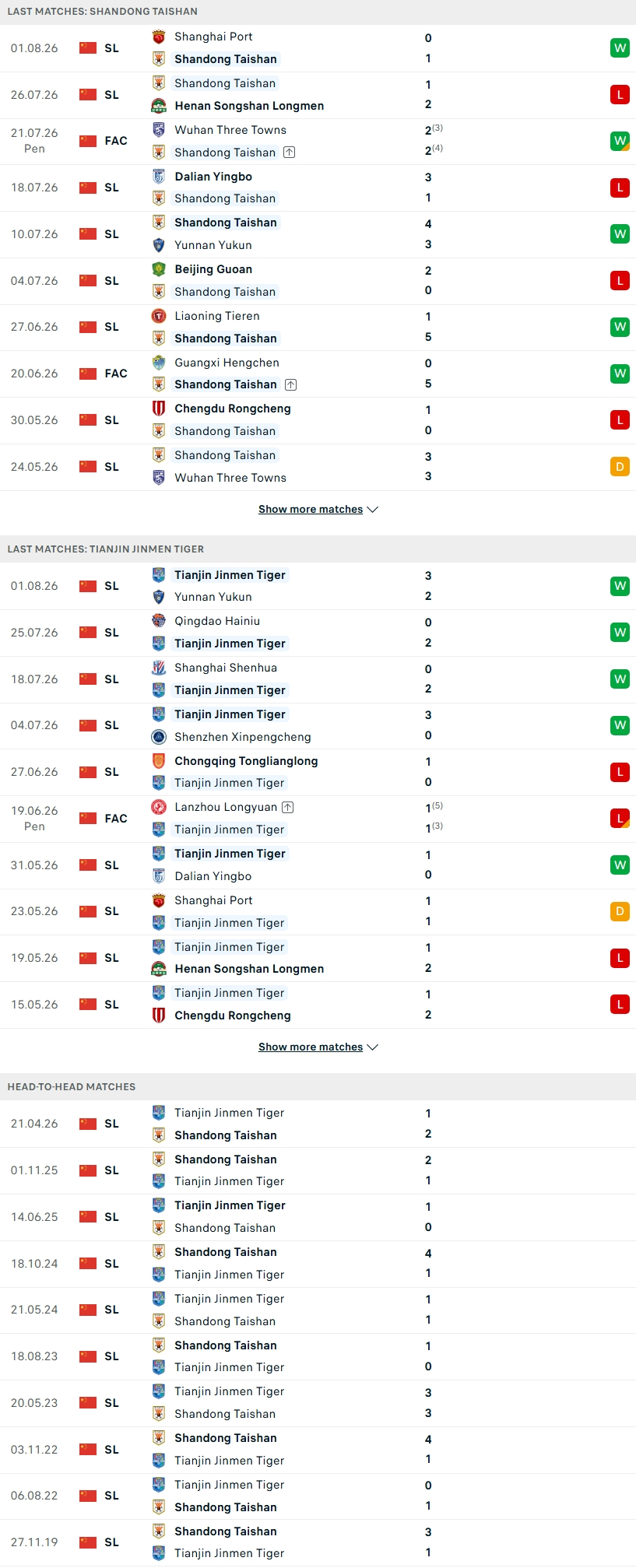
Task: Click Henan Songshan Longmen name in 19.05.26 match
Action: click(x=249, y=969)
